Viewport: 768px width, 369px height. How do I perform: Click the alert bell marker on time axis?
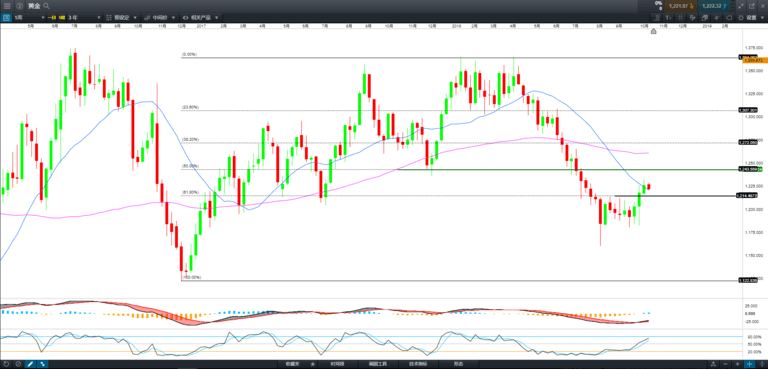[653, 31]
